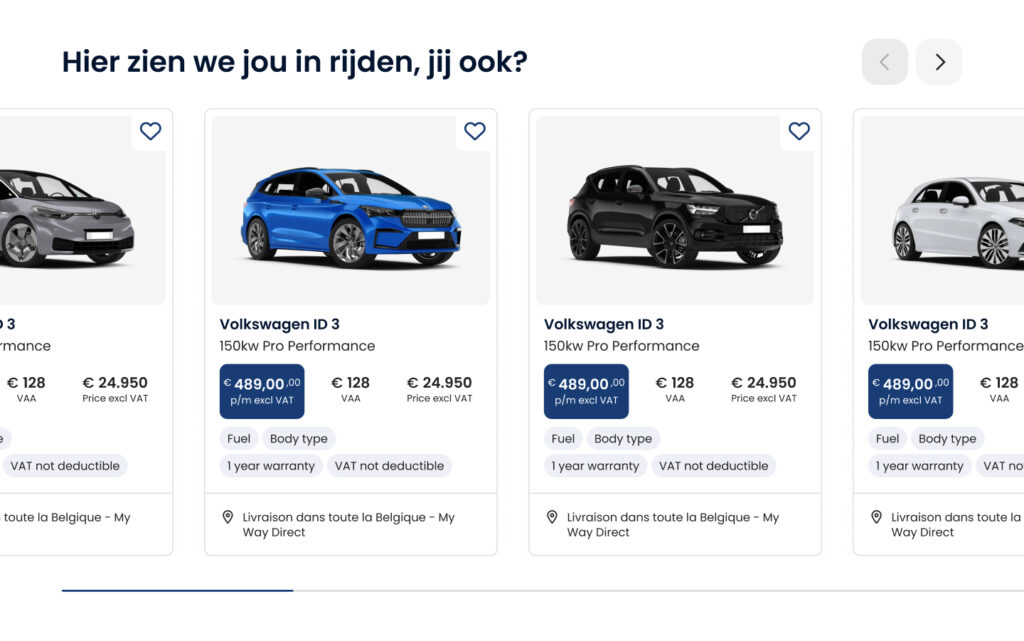Go to previous carousel slide

coord(884,62)
